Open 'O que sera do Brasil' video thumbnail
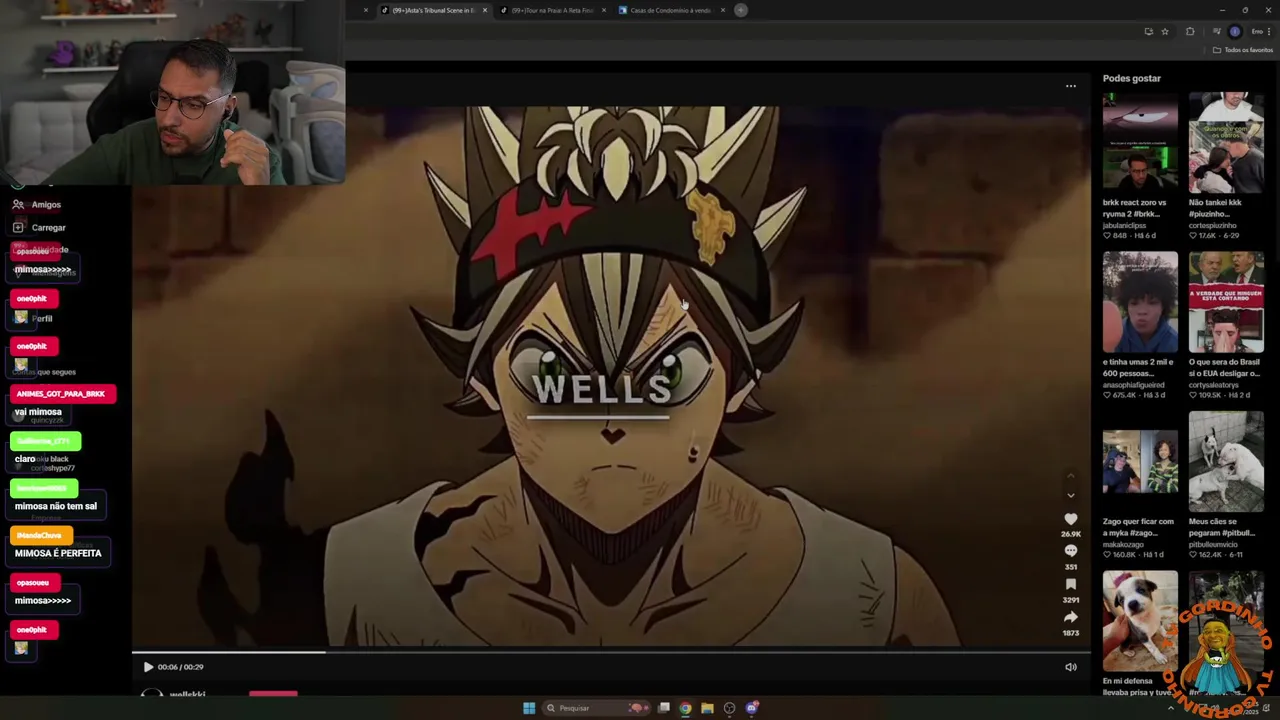1280x720 pixels. pyautogui.click(x=1226, y=302)
